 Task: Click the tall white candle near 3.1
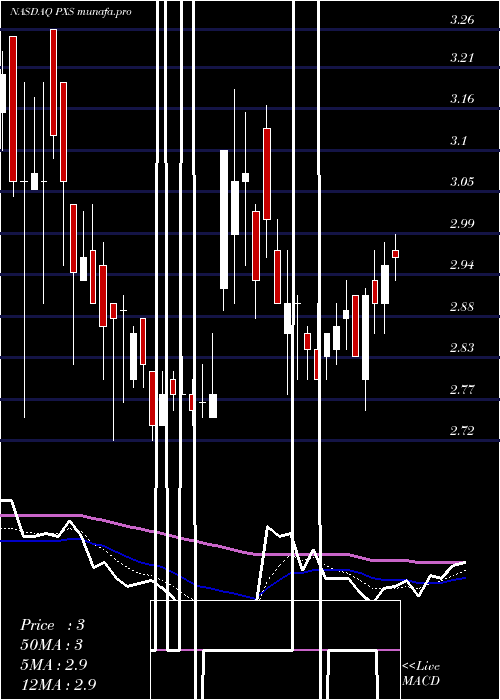pyautogui.click(x=224, y=220)
